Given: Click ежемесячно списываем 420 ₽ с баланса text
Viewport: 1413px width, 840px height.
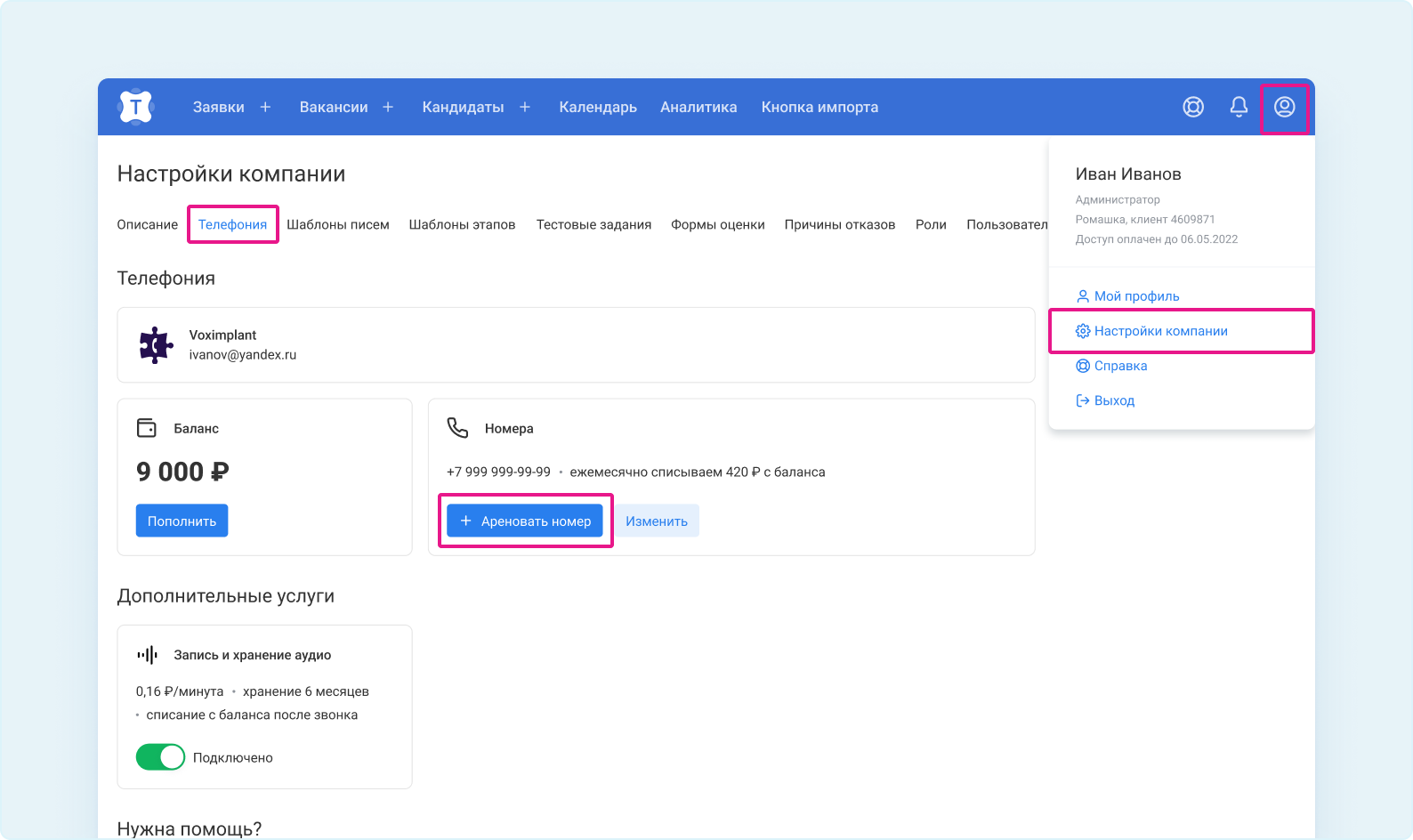Looking at the screenshot, I should (x=698, y=472).
